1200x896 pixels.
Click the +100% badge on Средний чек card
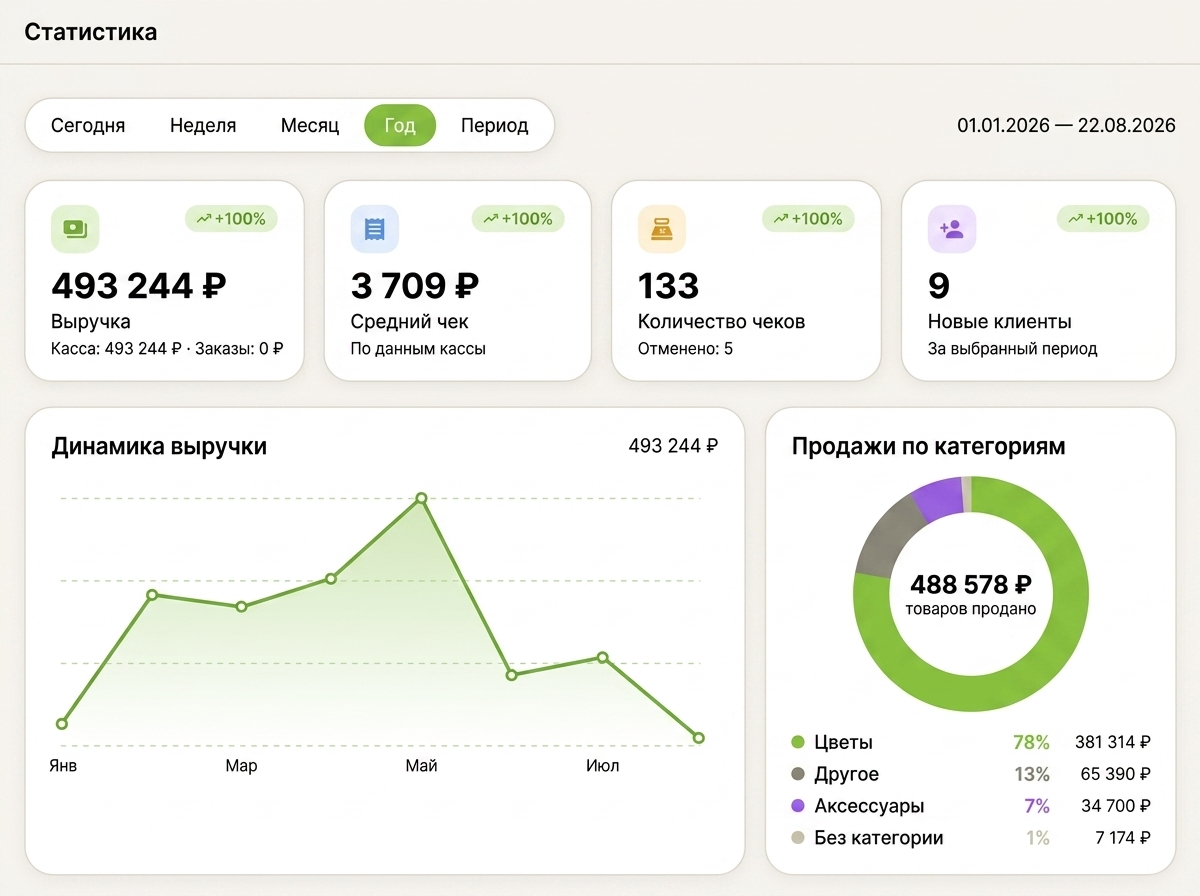518,218
